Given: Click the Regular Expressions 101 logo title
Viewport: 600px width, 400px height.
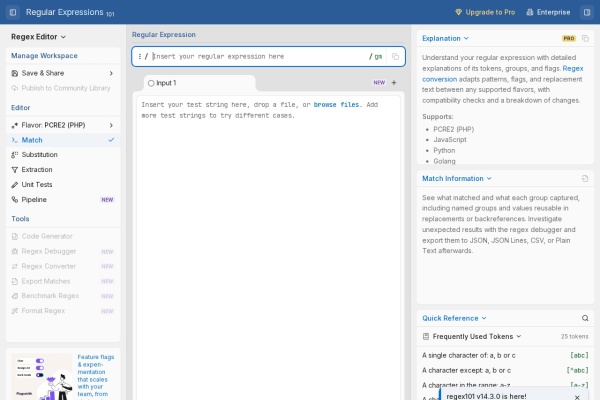Looking at the screenshot, I should click(x=70, y=12).
